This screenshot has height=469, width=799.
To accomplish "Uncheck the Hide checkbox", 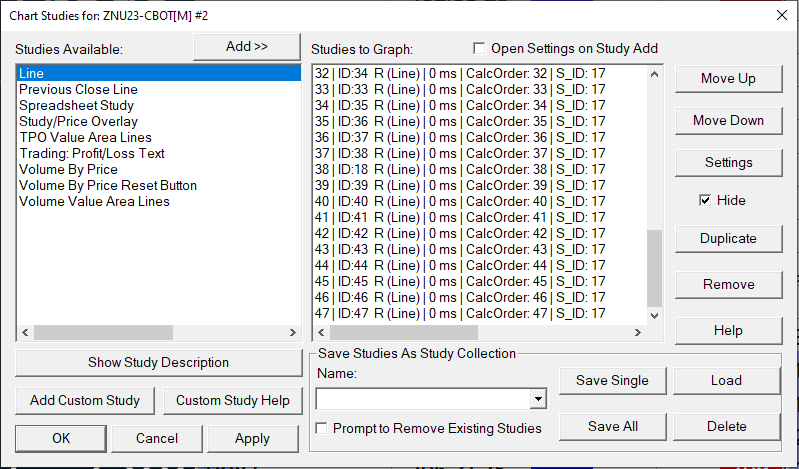I will [706, 201].
